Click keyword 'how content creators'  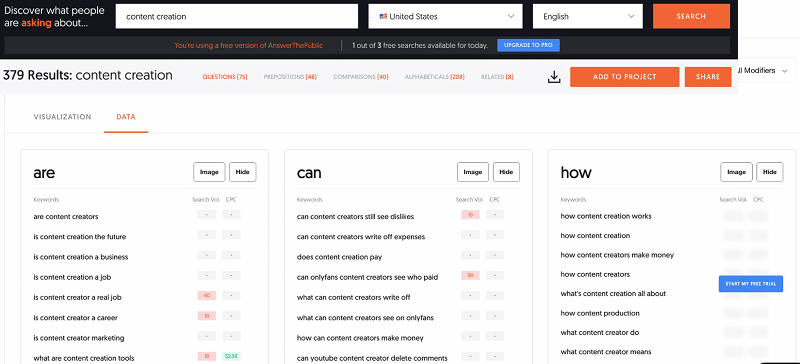[595, 274]
